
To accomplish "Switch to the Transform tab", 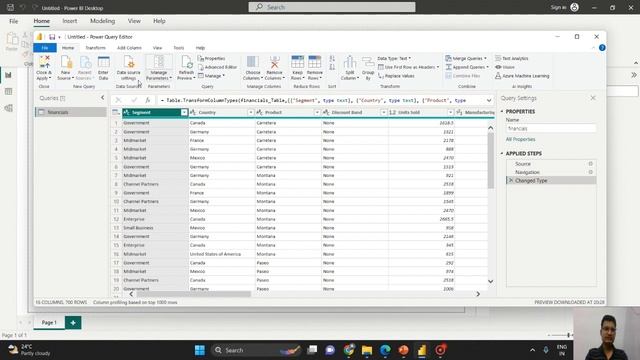I will pyautogui.click(x=95, y=48).
